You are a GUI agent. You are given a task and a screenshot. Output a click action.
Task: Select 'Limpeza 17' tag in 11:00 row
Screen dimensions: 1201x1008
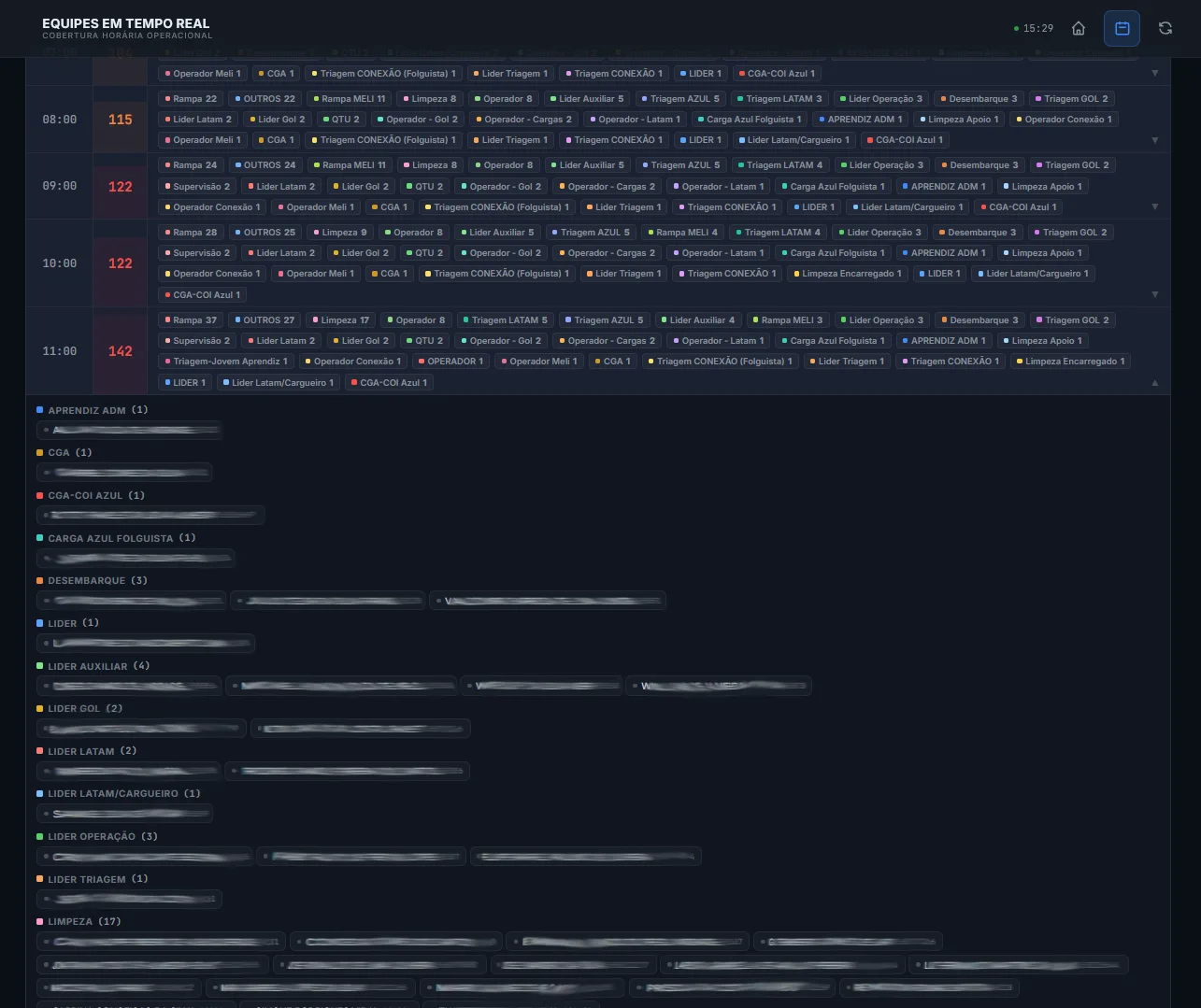341,319
